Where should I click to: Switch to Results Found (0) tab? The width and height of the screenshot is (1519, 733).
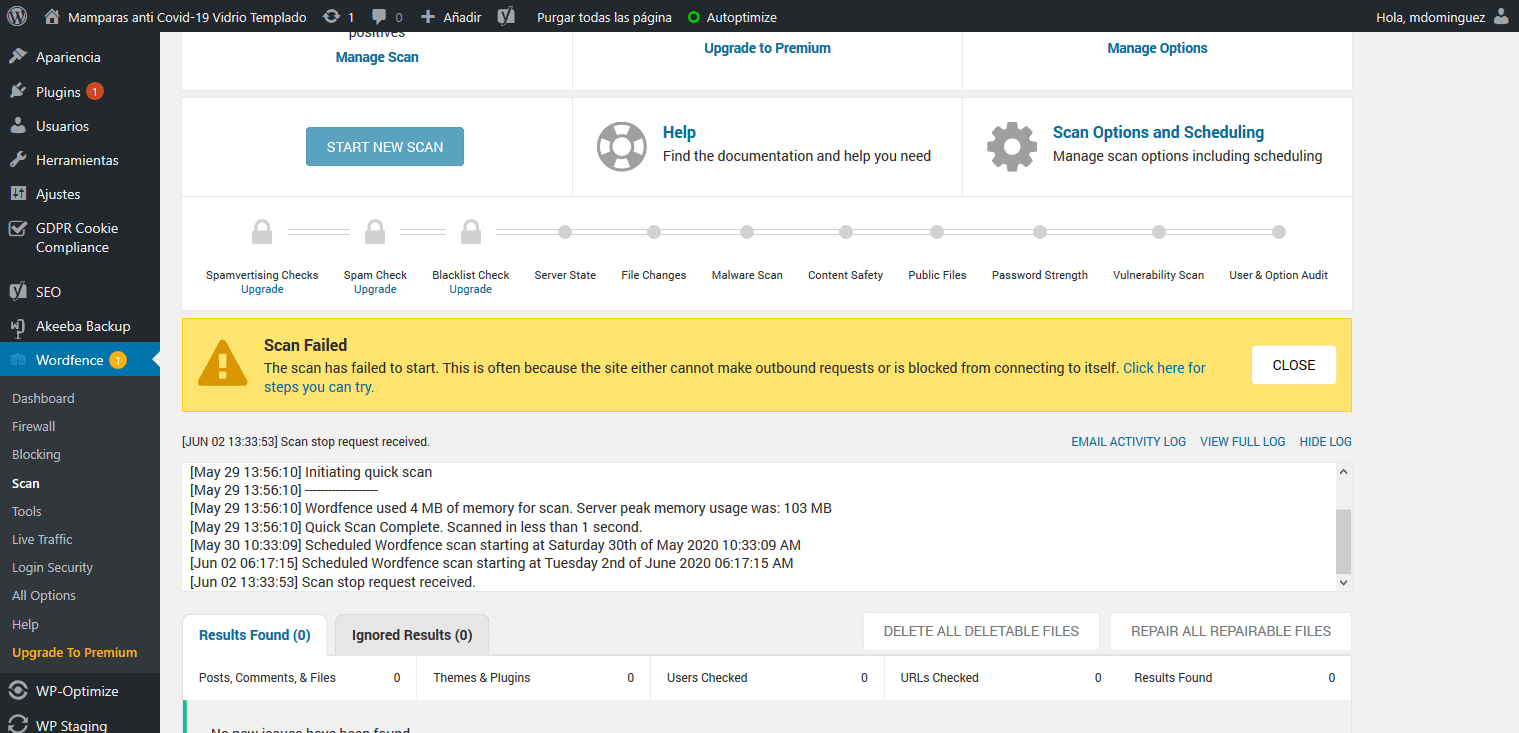pyautogui.click(x=255, y=635)
